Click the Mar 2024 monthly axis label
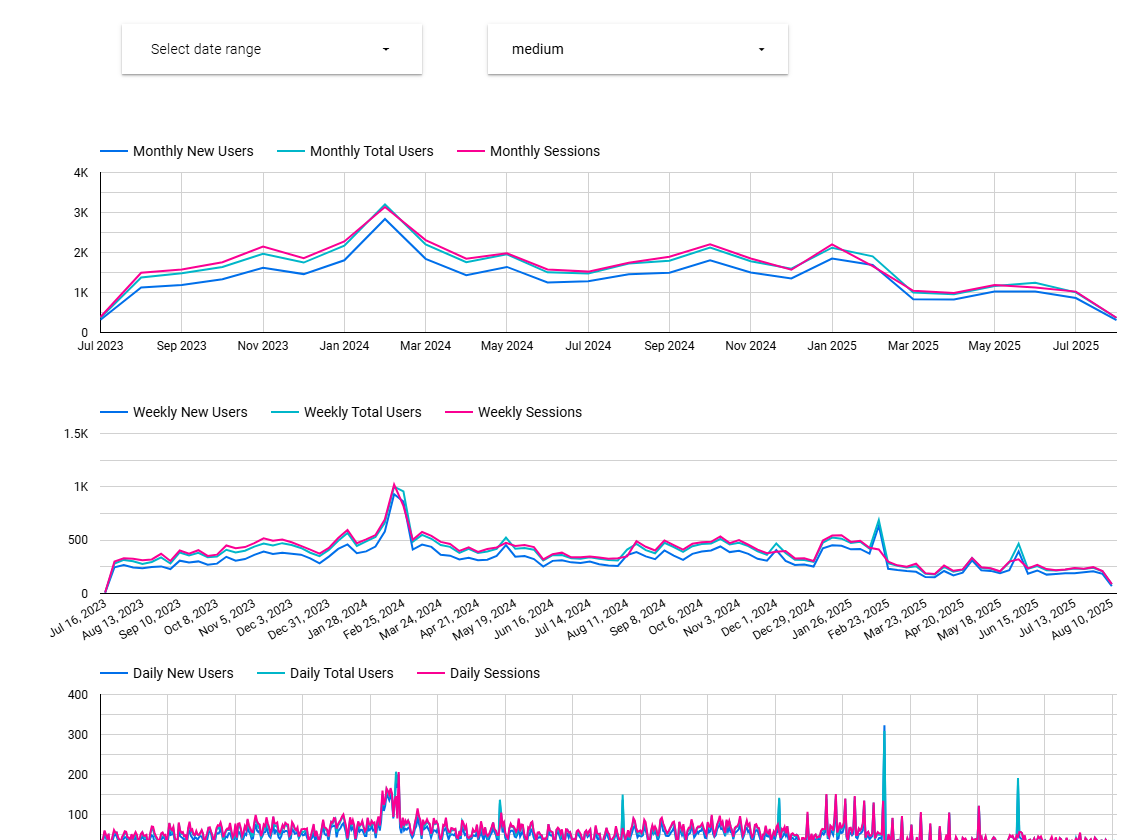Viewport: 1123px width, 840px height. pos(425,346)
